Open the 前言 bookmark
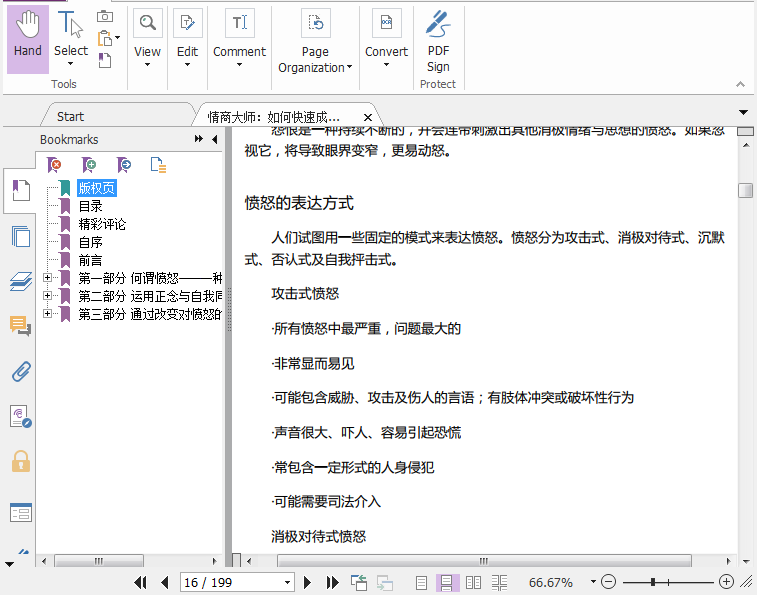757x595 pixels. (91, 260)
